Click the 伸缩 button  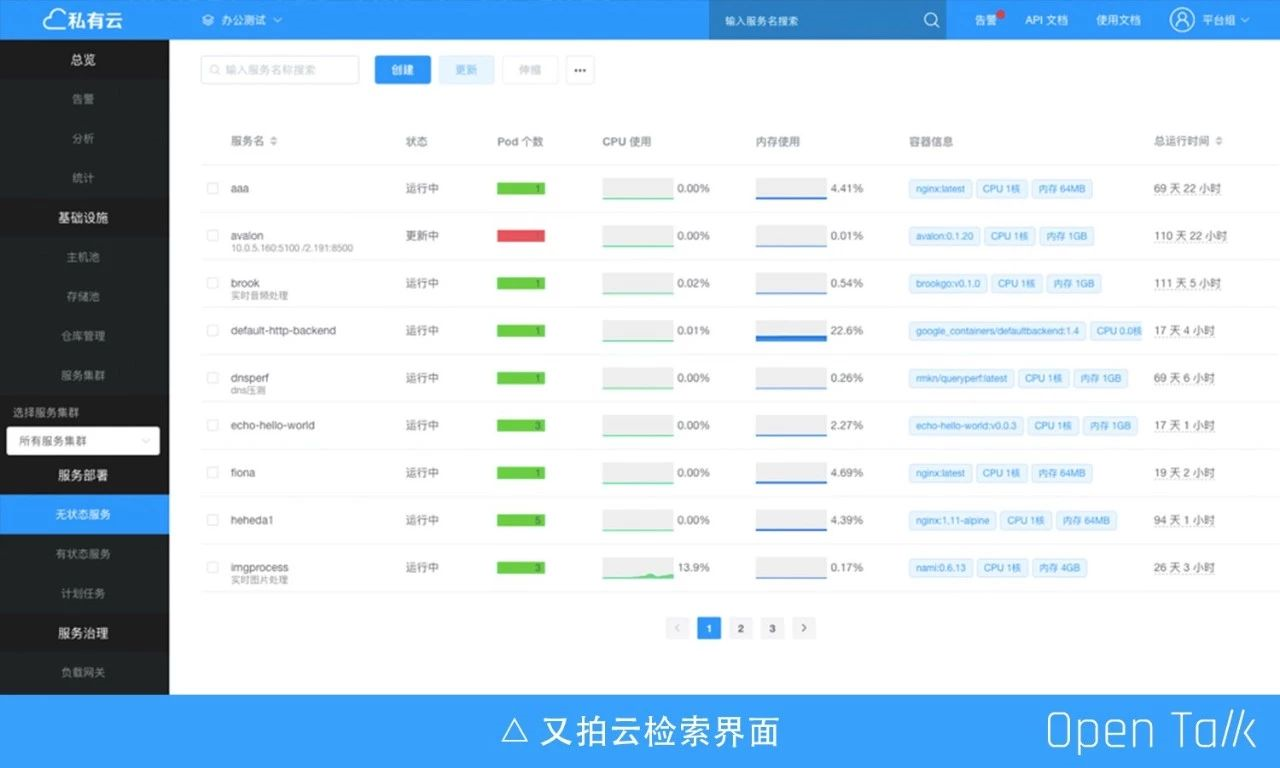click(530, 70)
